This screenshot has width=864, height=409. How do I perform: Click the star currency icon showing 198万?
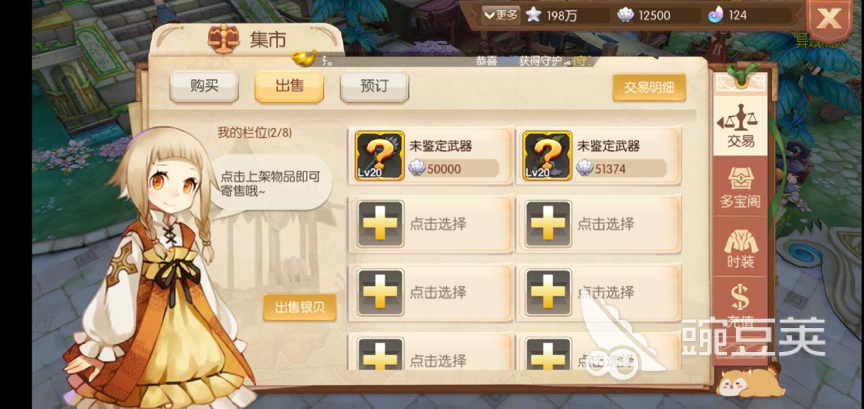click(x=533, y=15)
